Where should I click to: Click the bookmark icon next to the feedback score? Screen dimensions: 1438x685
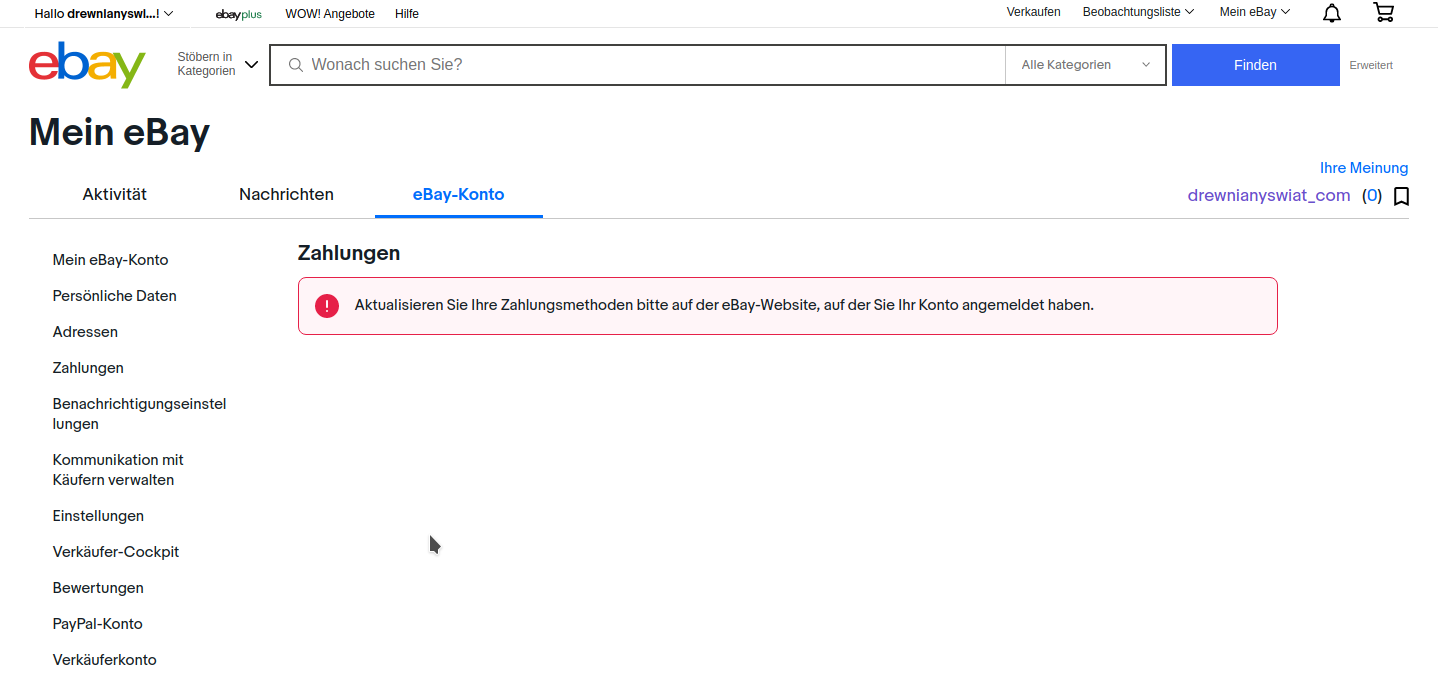1400,196
